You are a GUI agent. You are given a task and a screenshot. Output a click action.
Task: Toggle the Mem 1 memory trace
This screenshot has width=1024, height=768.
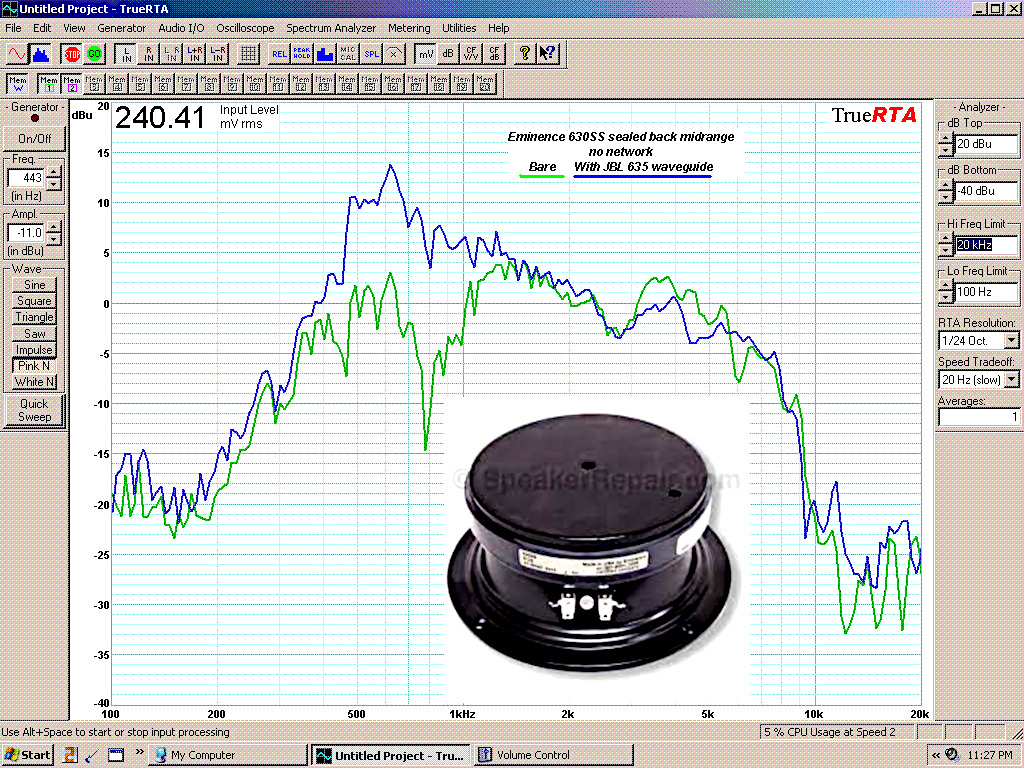[x=49, y=84]
